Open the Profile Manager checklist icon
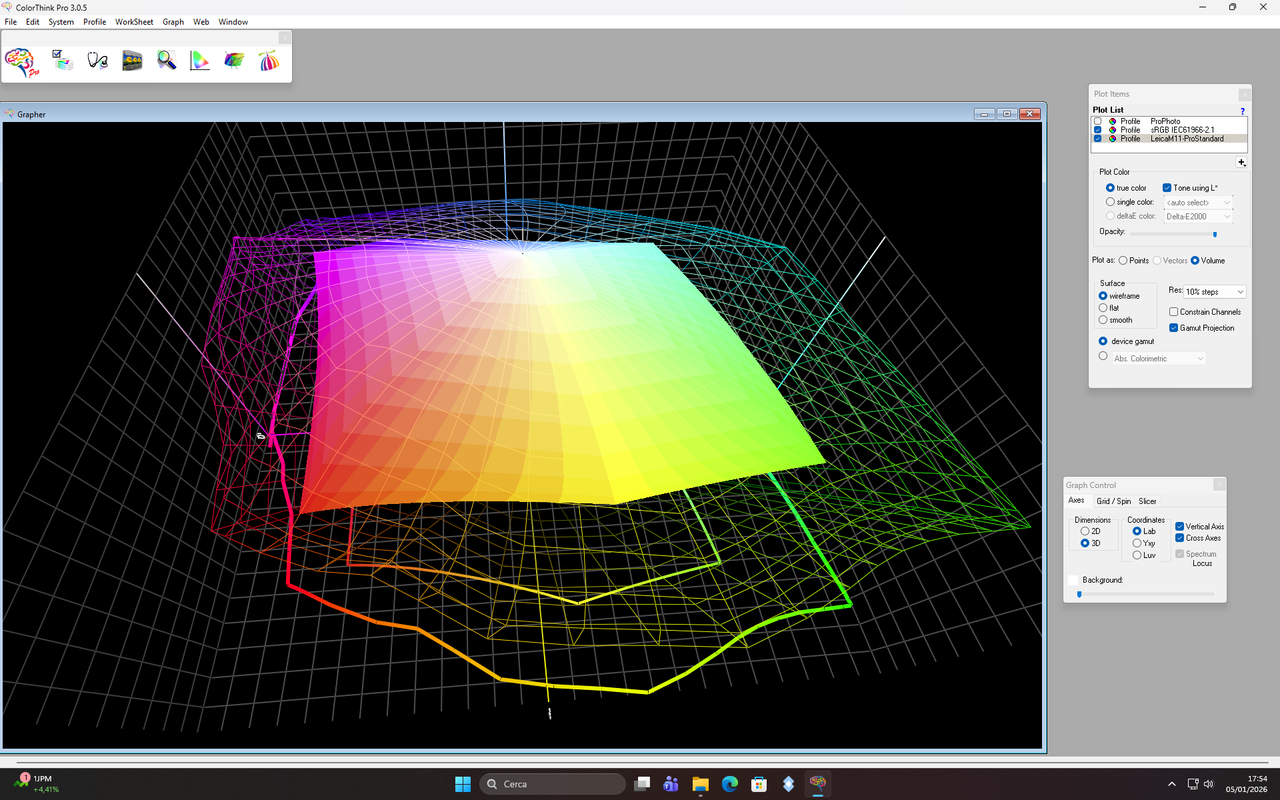 (x=62, y=60)
